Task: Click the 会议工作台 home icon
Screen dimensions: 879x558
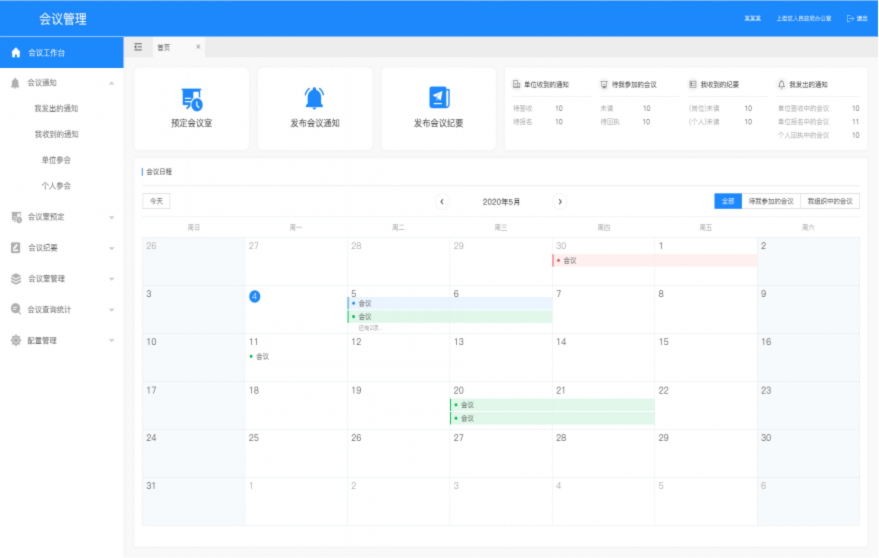Action: coord(15,52)
